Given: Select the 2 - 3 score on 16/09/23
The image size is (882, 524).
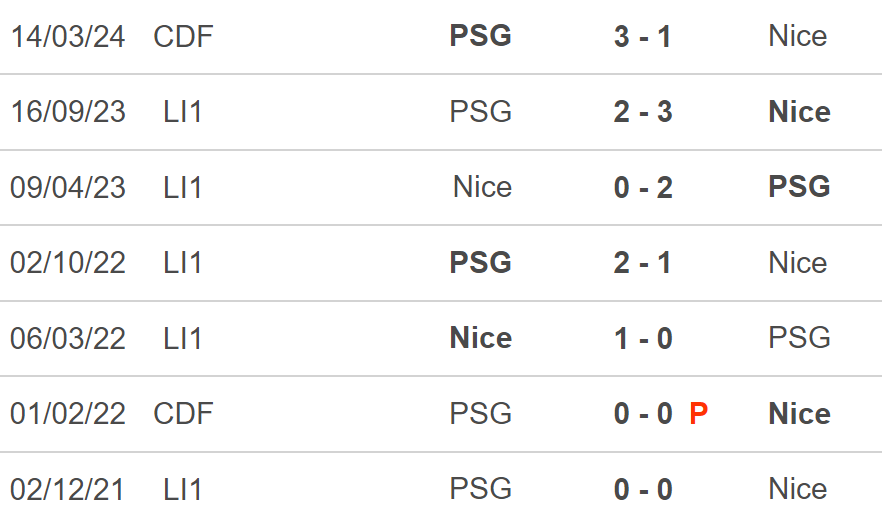Looking at the screenshot, I should tap(643, 112).
